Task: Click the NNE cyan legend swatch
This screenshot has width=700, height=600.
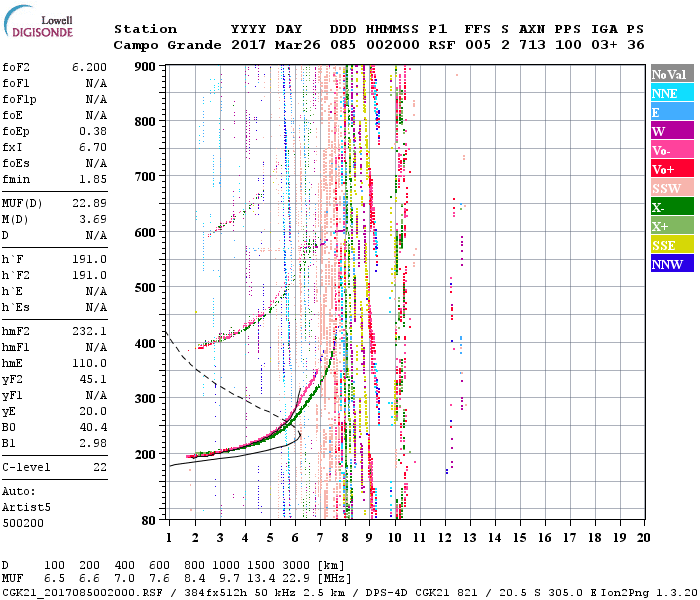Action: tap(672, 93)
